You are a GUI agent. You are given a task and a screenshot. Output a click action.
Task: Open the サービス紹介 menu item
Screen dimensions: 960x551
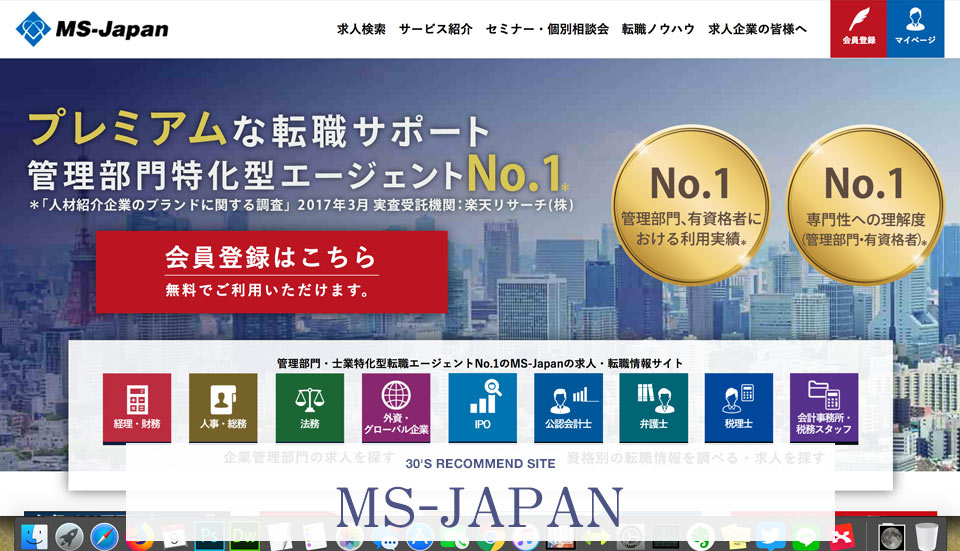(x=435, y=29)
